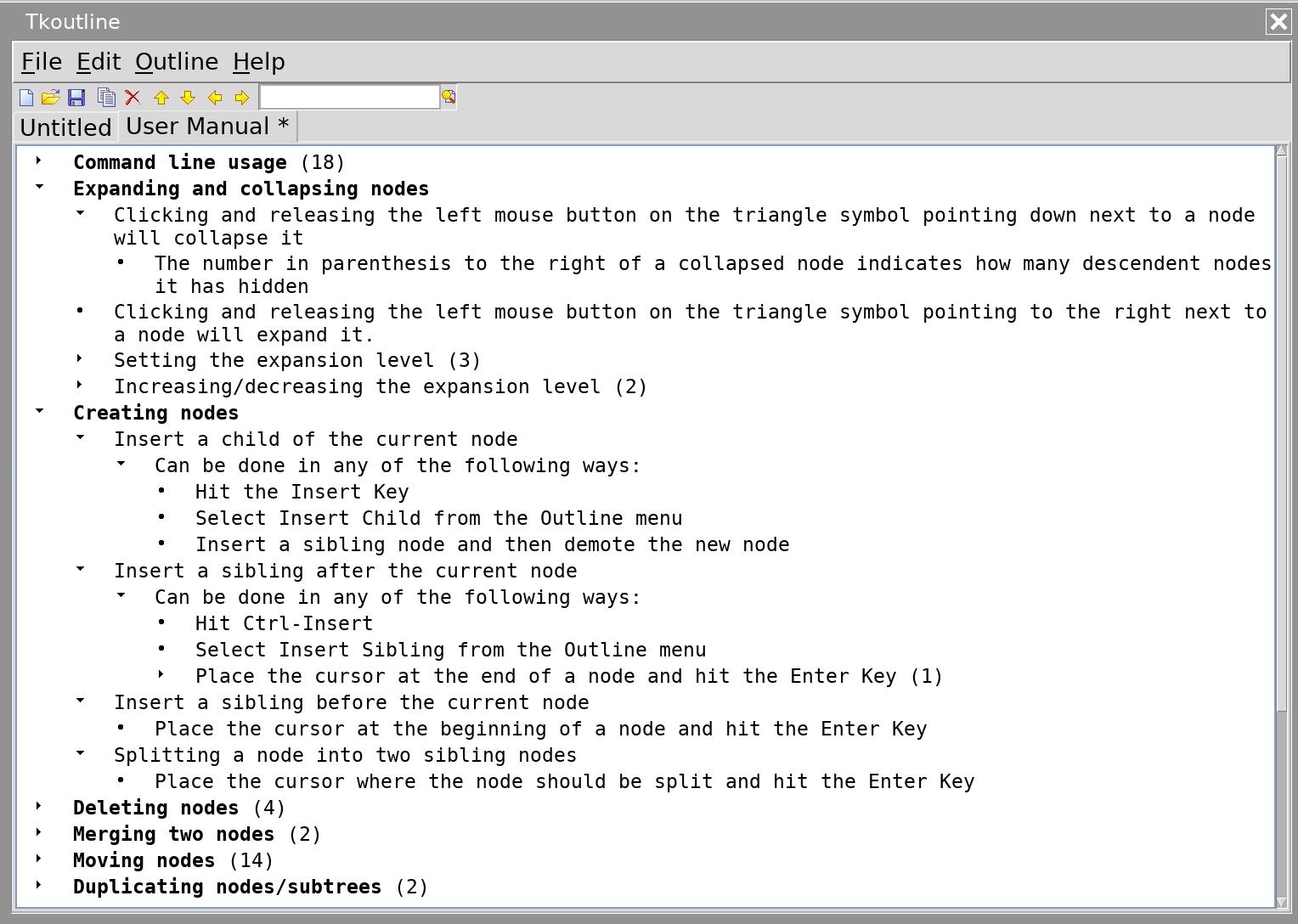Collapse Expanding and collapsing nodes section
Image resolution: width=1298 pixels, height=924 pixels.
(39, 187)
